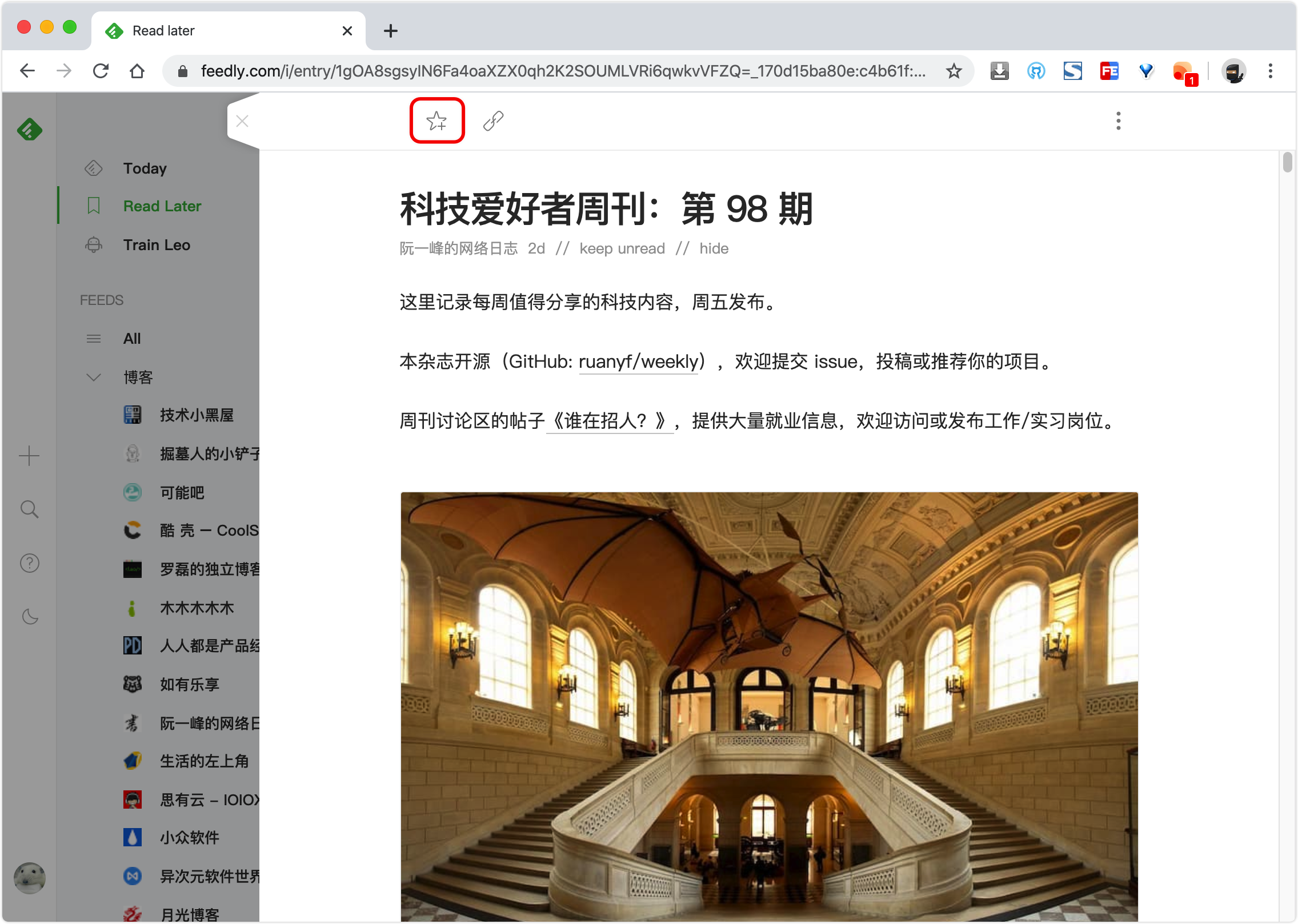Toggle keep unread on the article
This screenshot has height=924, width=1298.
coord(622,248)
